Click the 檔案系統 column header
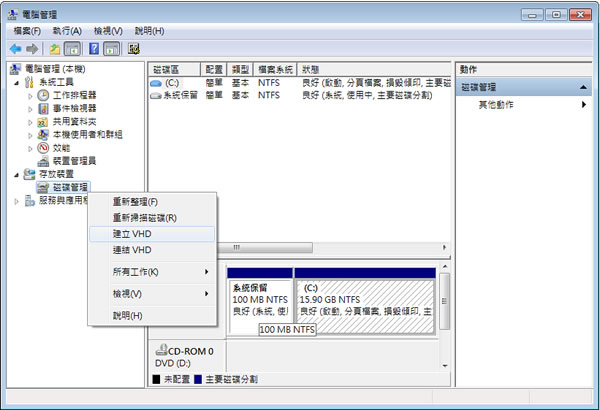600x410 pixels. pos(274,69)
